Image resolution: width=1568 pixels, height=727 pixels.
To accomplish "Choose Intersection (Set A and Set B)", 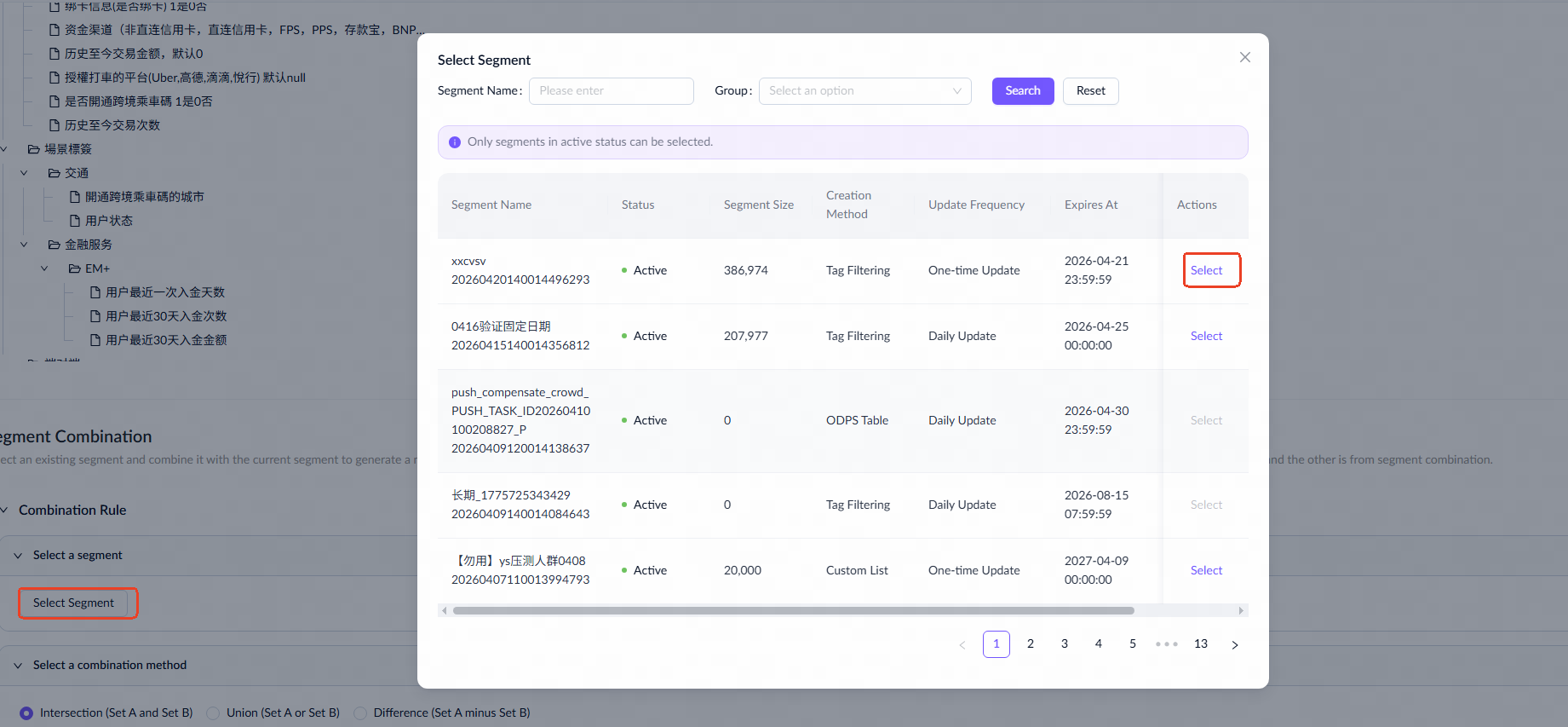I will [x=26, y=713].
